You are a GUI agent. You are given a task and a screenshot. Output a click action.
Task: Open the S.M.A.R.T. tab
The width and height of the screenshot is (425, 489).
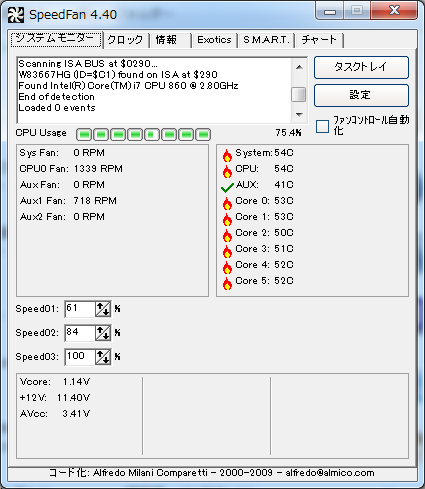click(266, 40)
